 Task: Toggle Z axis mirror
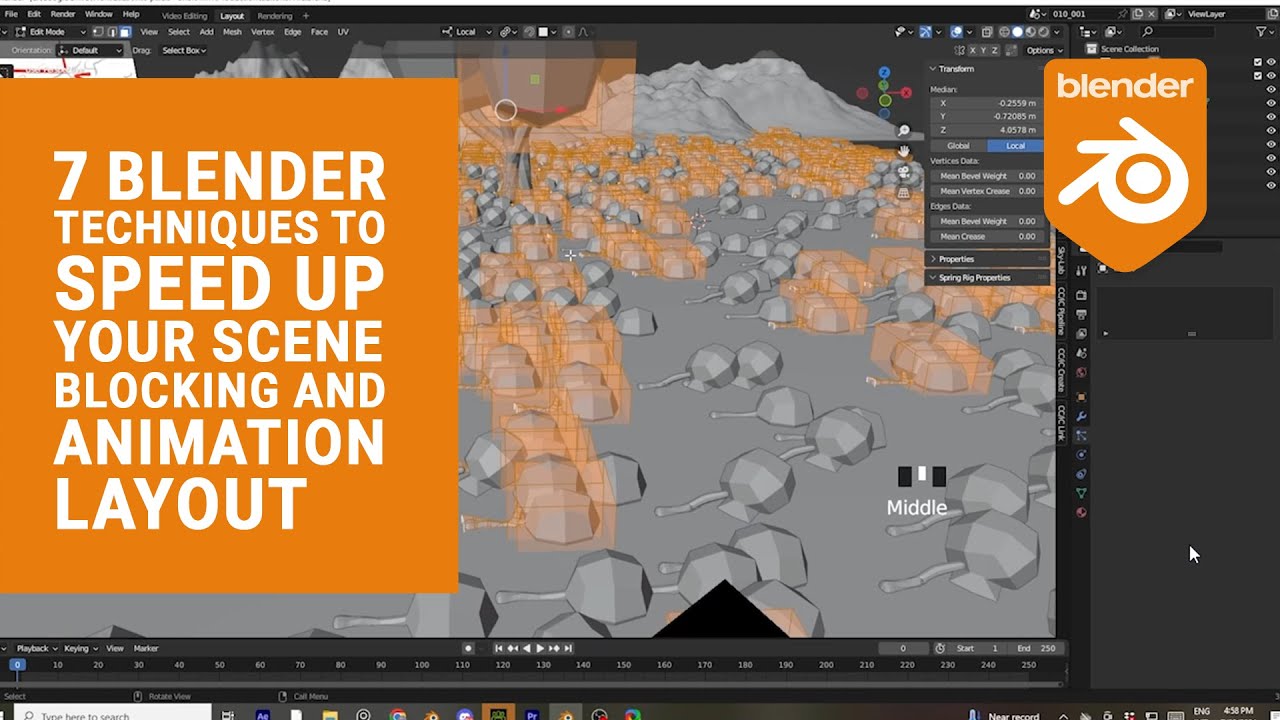tap(995, 50)
